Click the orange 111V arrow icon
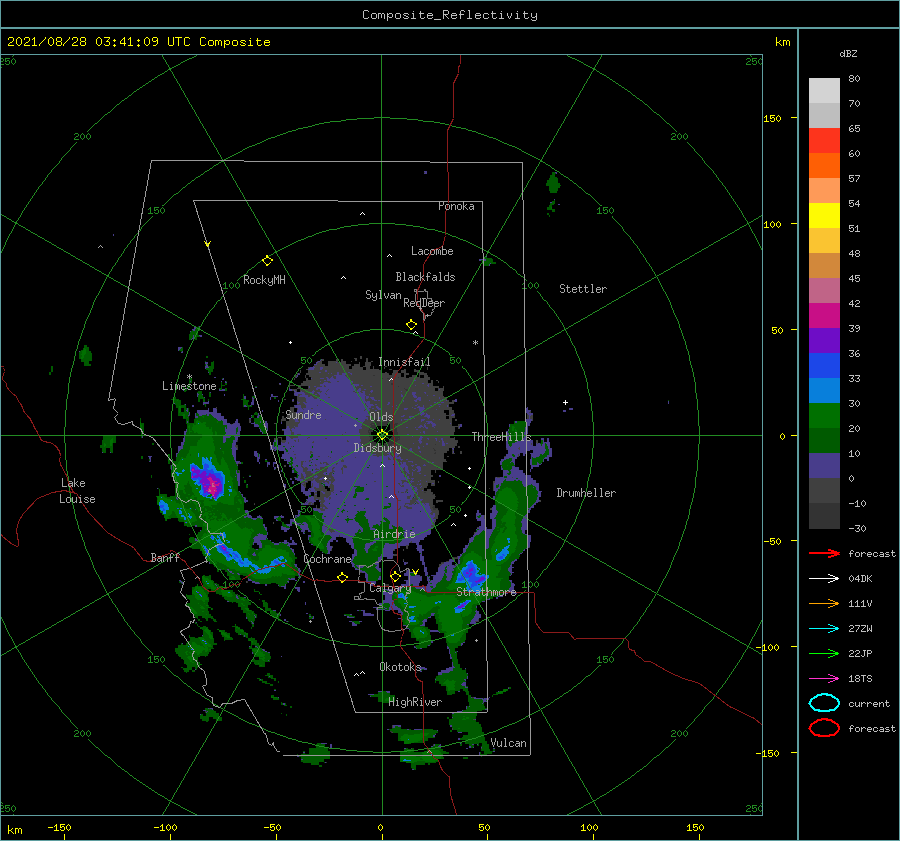This screenshot has height=841, width=900. (824, 603)
